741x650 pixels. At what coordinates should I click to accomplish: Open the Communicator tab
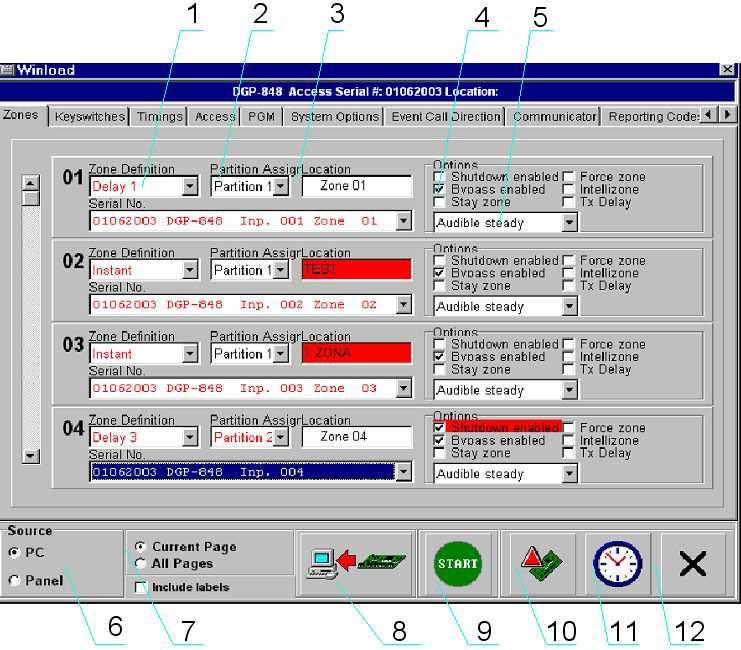click(x=554, y=116)
